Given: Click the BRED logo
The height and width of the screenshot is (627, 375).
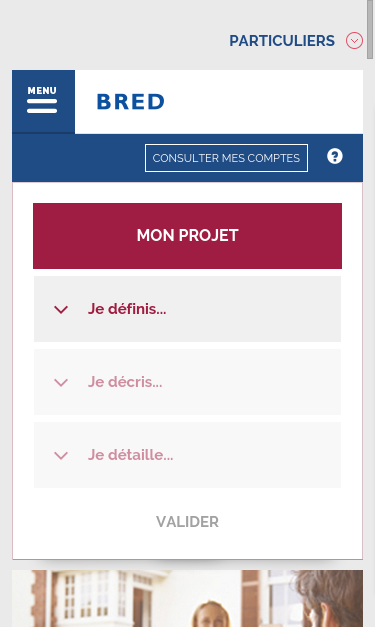Looking at the screenshot, I should click(x=131, y=102).
